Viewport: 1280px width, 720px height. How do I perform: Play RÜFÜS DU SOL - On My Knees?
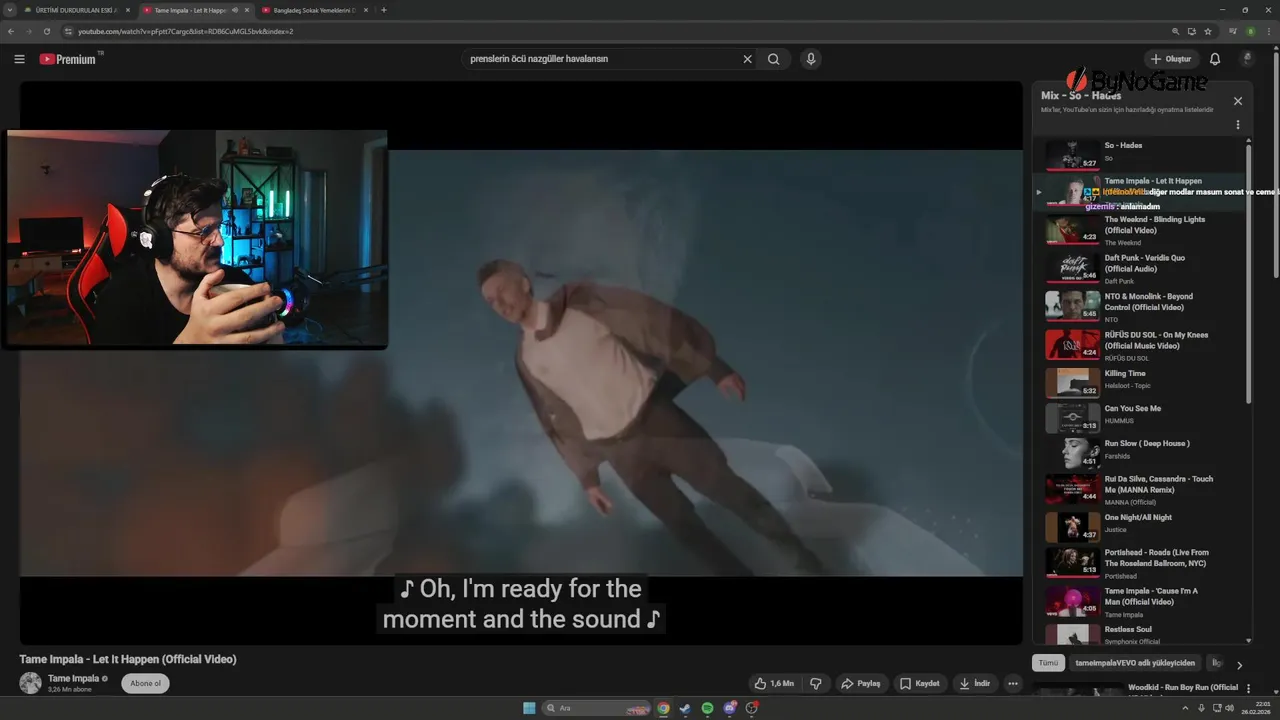(1140, 345)
